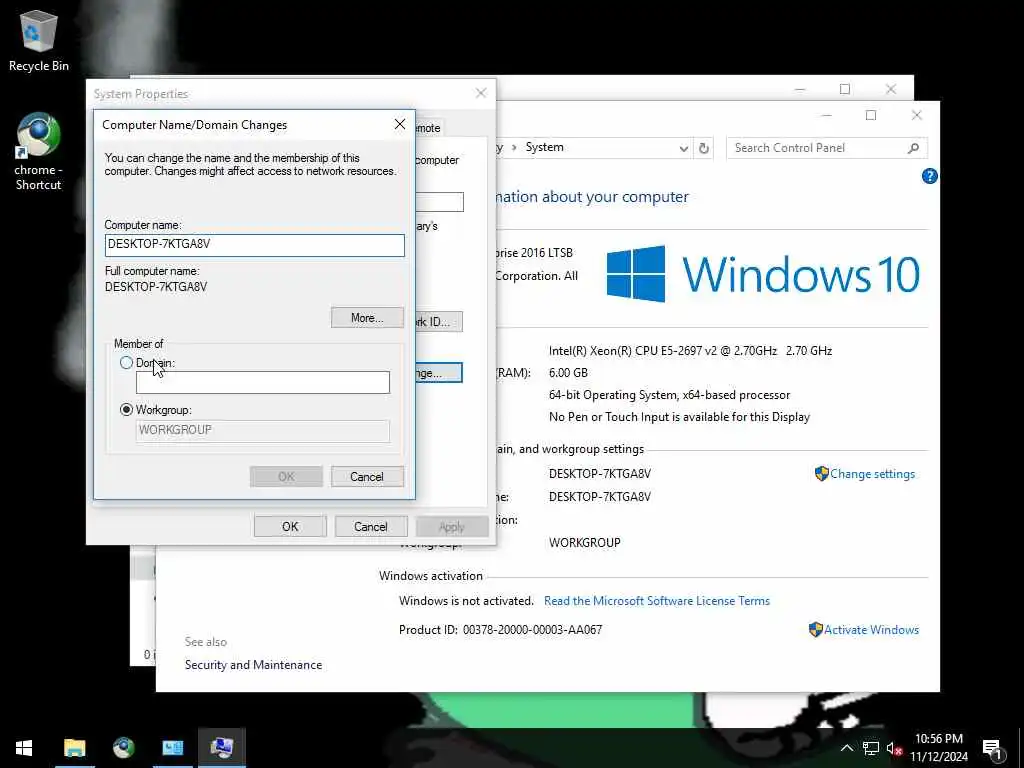Close the rear background window

pyautogui.click(x=891, y=89)
